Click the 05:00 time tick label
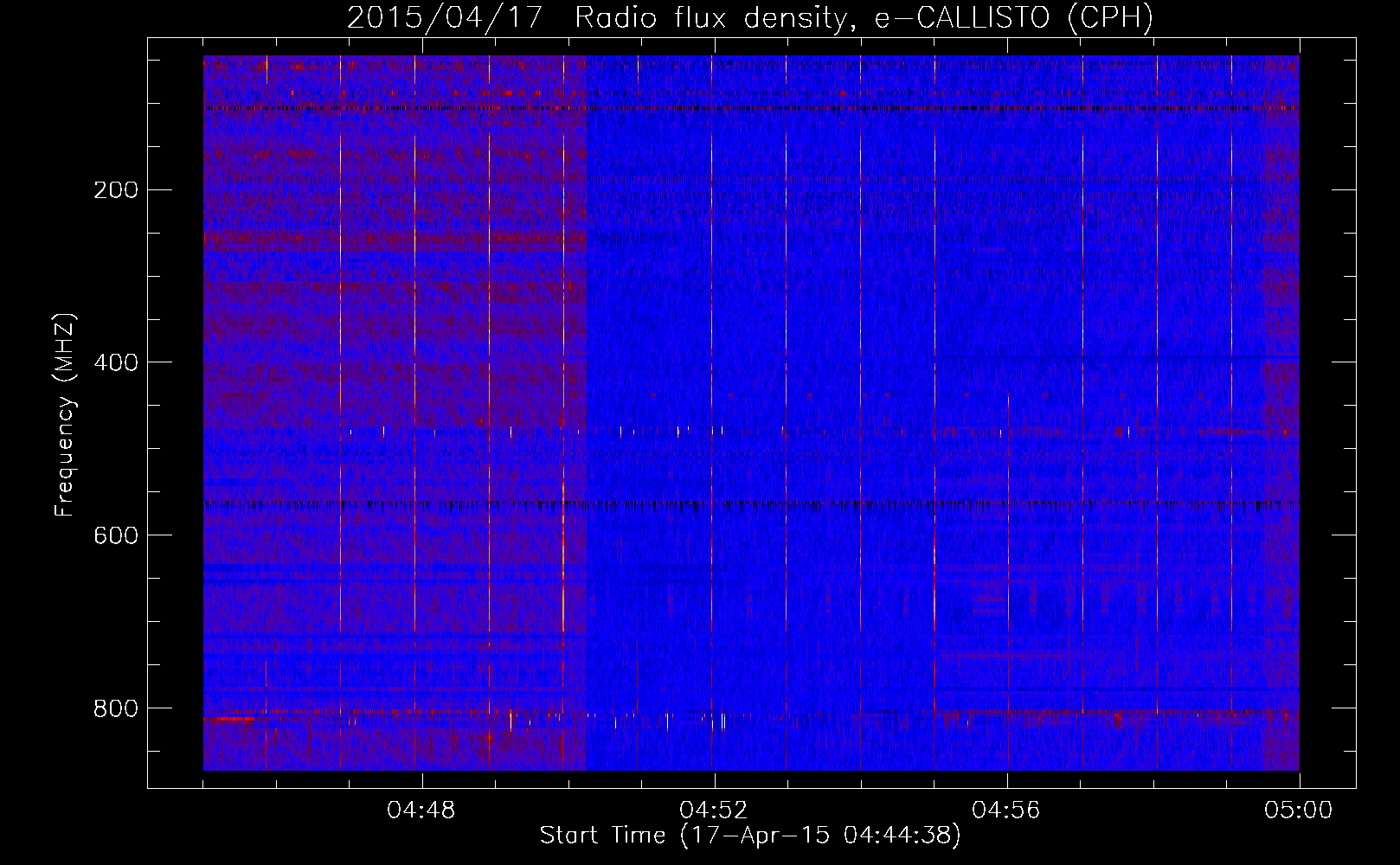Image resolution: width=1400 pixels, height=865 pixels. [x=1299, y=811]
